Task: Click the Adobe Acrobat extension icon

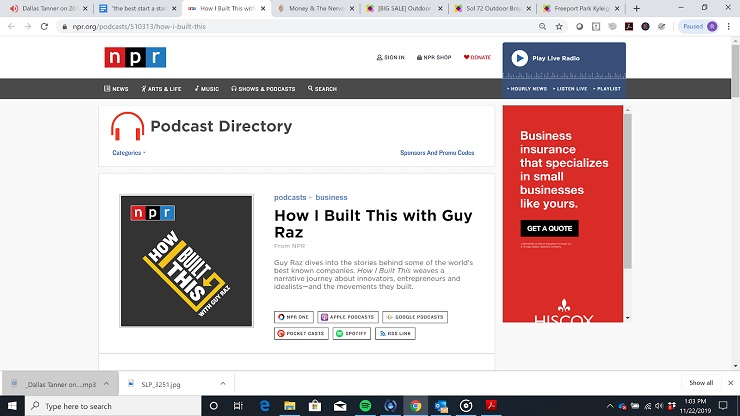Action: (629, 26)
